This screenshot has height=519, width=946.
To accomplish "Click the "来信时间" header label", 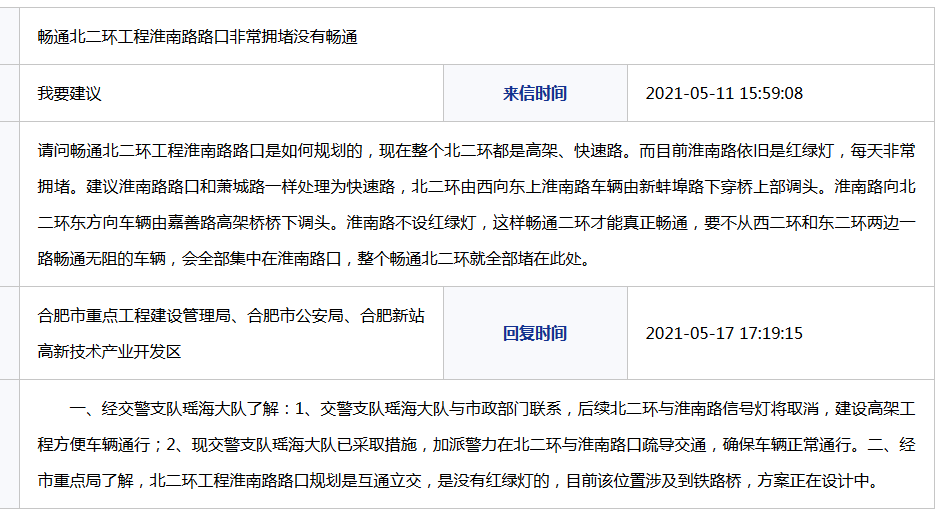I will tap(534, 93).
